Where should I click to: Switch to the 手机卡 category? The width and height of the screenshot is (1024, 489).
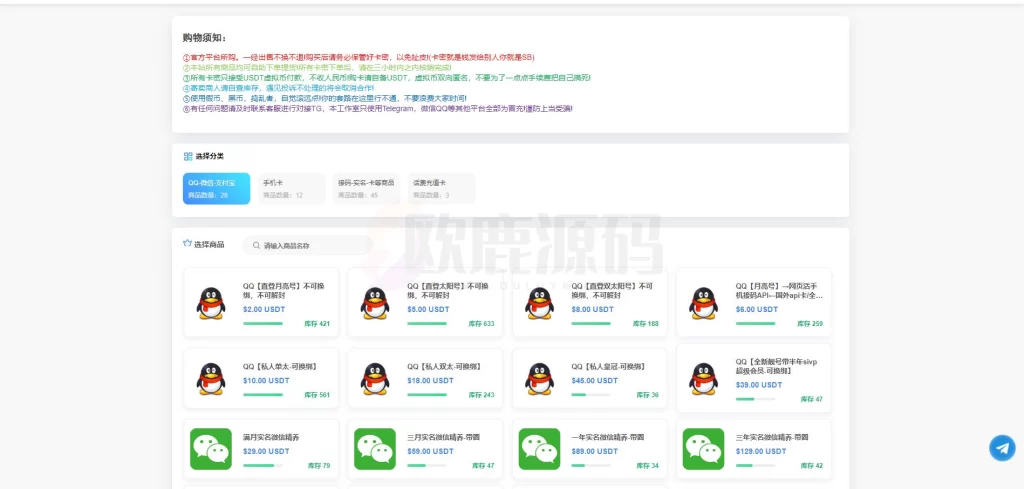pos(291,189)
